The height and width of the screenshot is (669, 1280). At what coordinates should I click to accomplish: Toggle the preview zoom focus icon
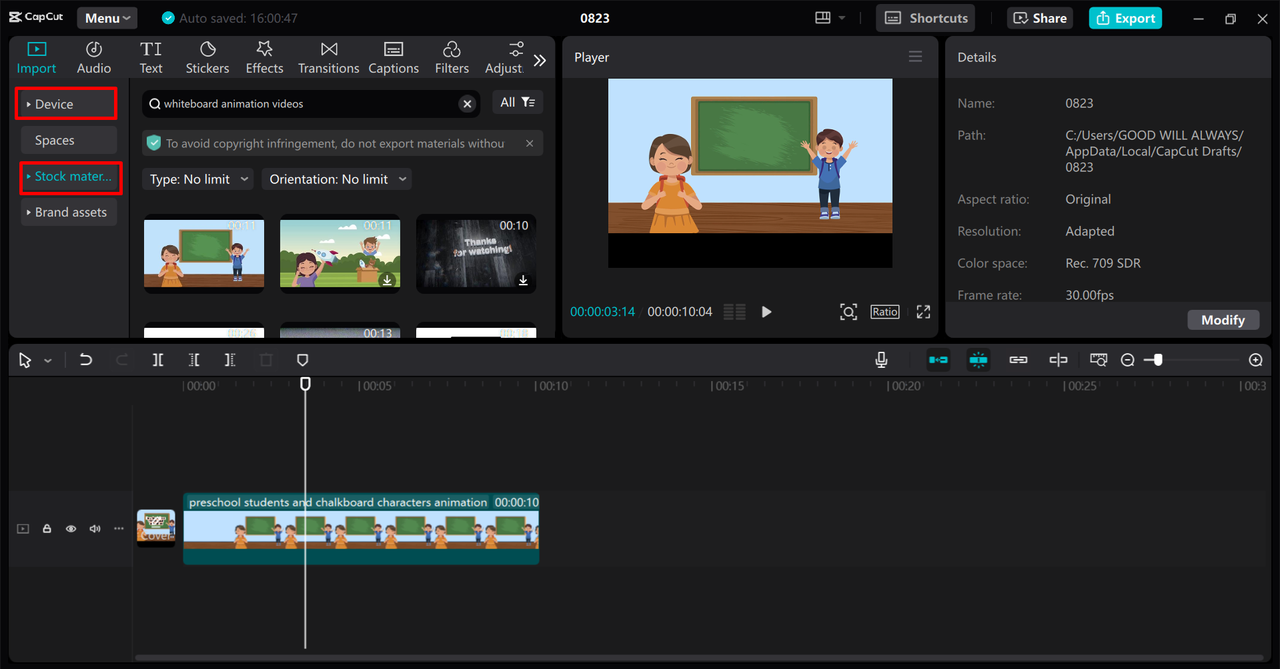[848, 312]
